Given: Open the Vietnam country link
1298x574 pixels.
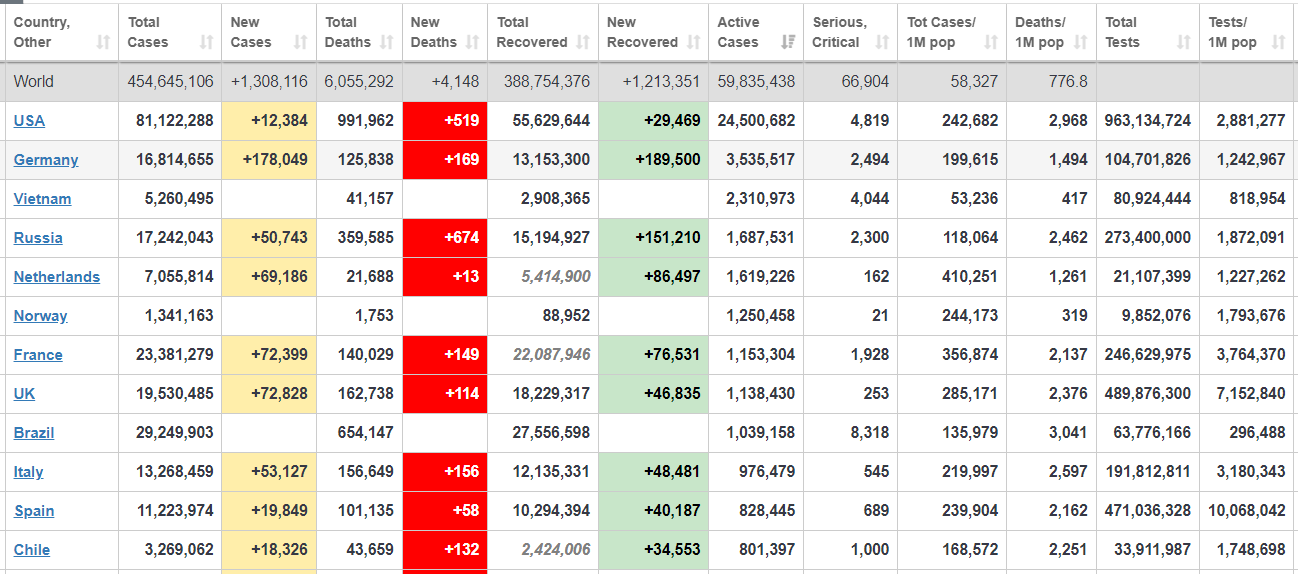Looking at the screenshot, I should coord(42,199).
